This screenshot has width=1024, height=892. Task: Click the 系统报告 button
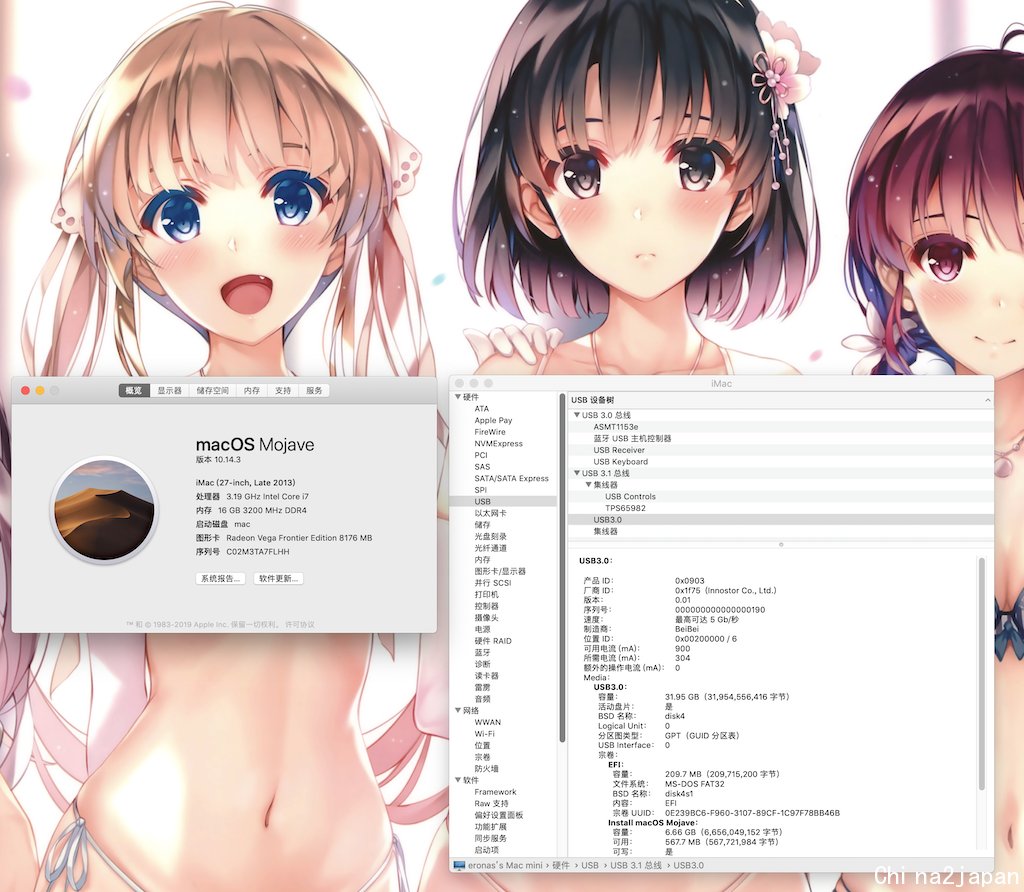tap(221, 579)
